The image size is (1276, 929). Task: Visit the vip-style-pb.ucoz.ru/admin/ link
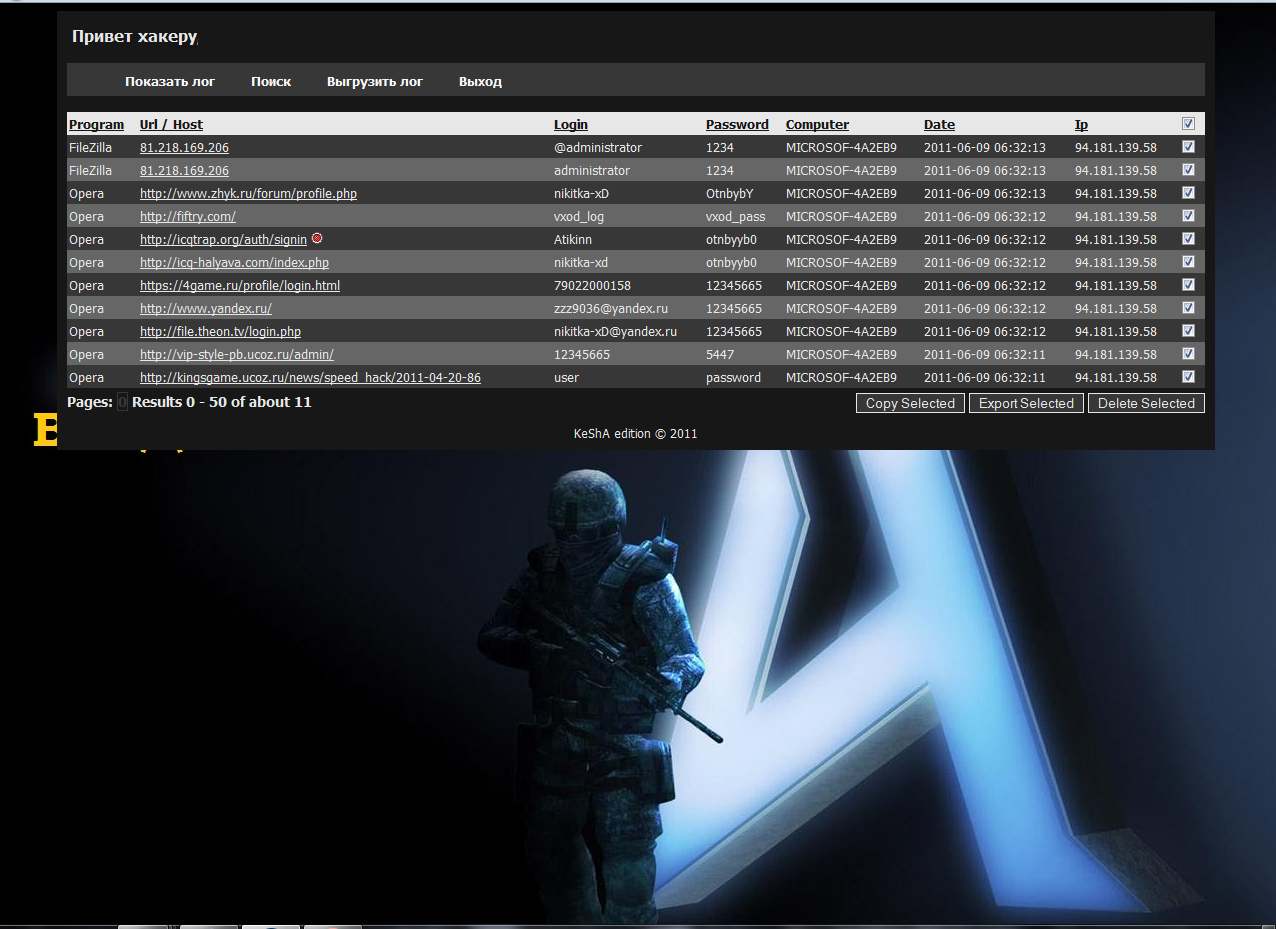[237, 355]
